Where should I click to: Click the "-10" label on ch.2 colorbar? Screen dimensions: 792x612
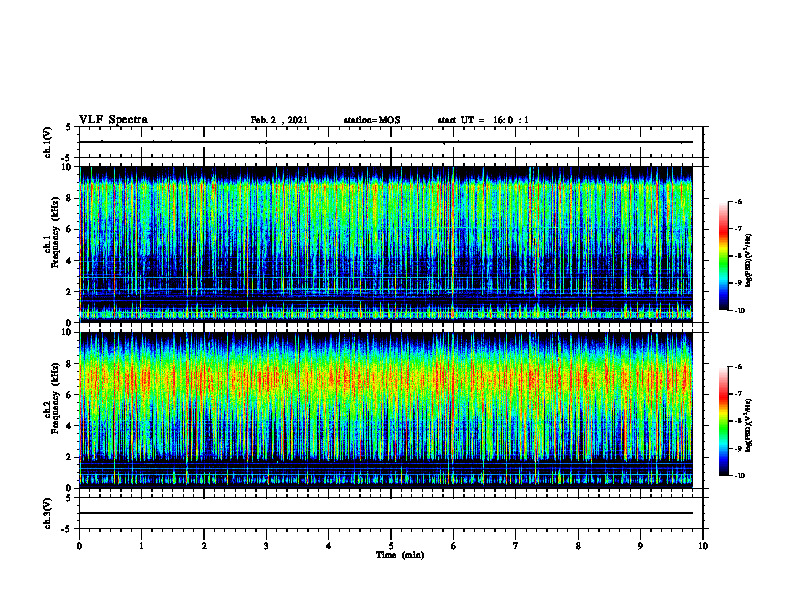click(739, 475)
